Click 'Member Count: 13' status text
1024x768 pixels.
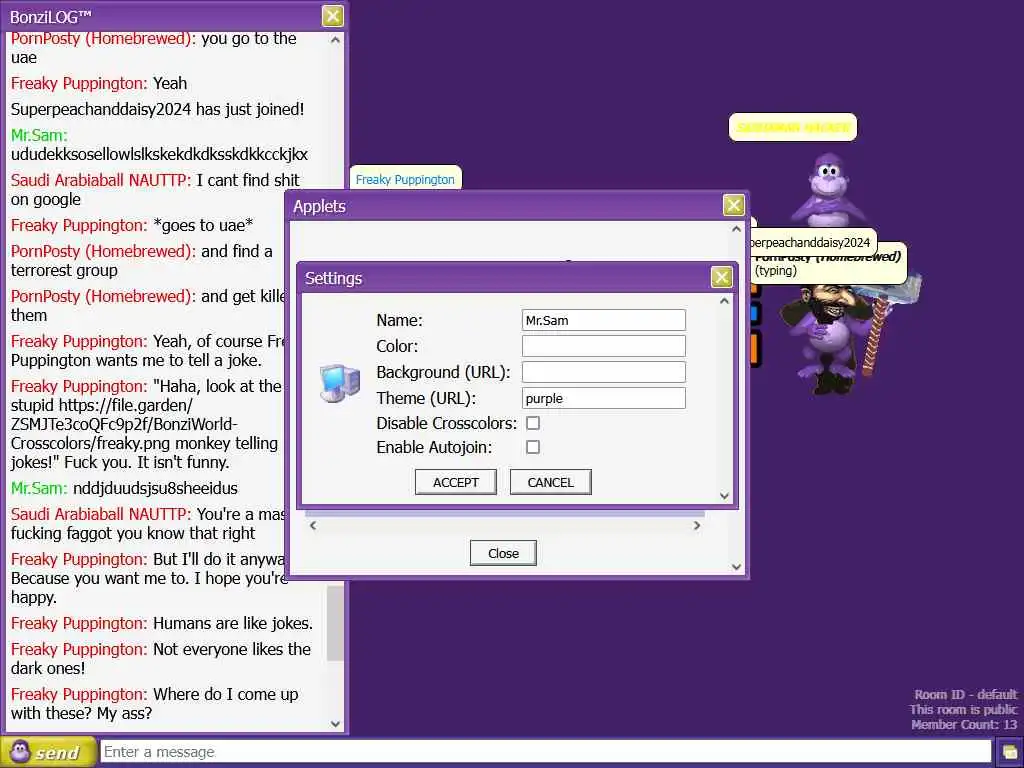coord(964,724)
